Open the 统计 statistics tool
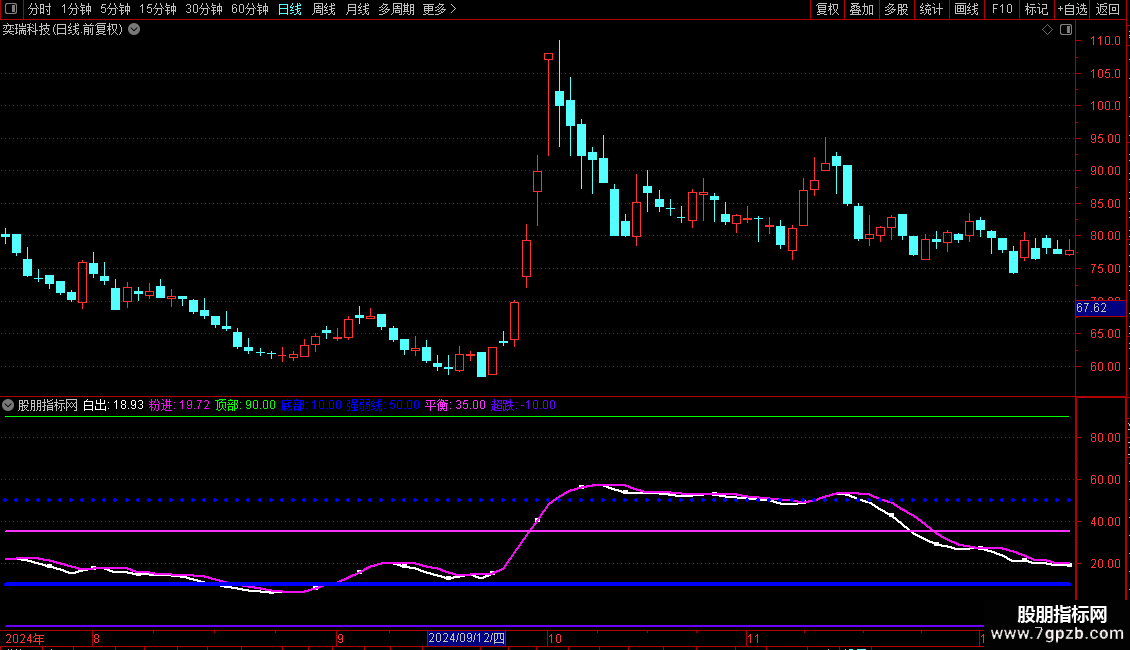 931,9
